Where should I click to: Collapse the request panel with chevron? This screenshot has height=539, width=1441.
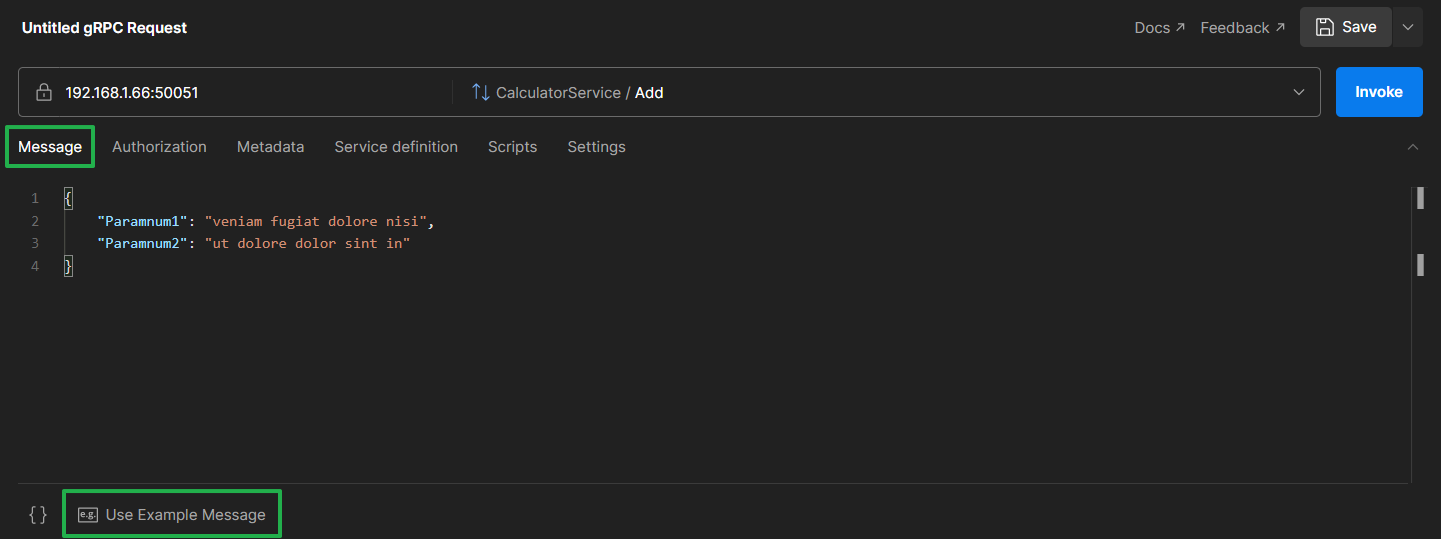click(x=1413, y=147)
